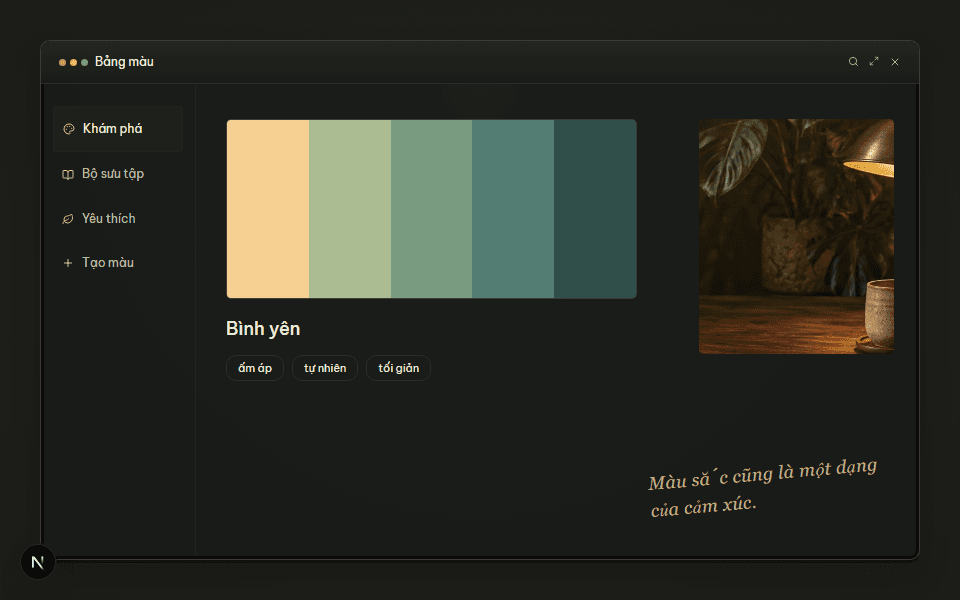960x600 pixels.
Task: Open the plant and lamp photo
Action: pos(797,236)
